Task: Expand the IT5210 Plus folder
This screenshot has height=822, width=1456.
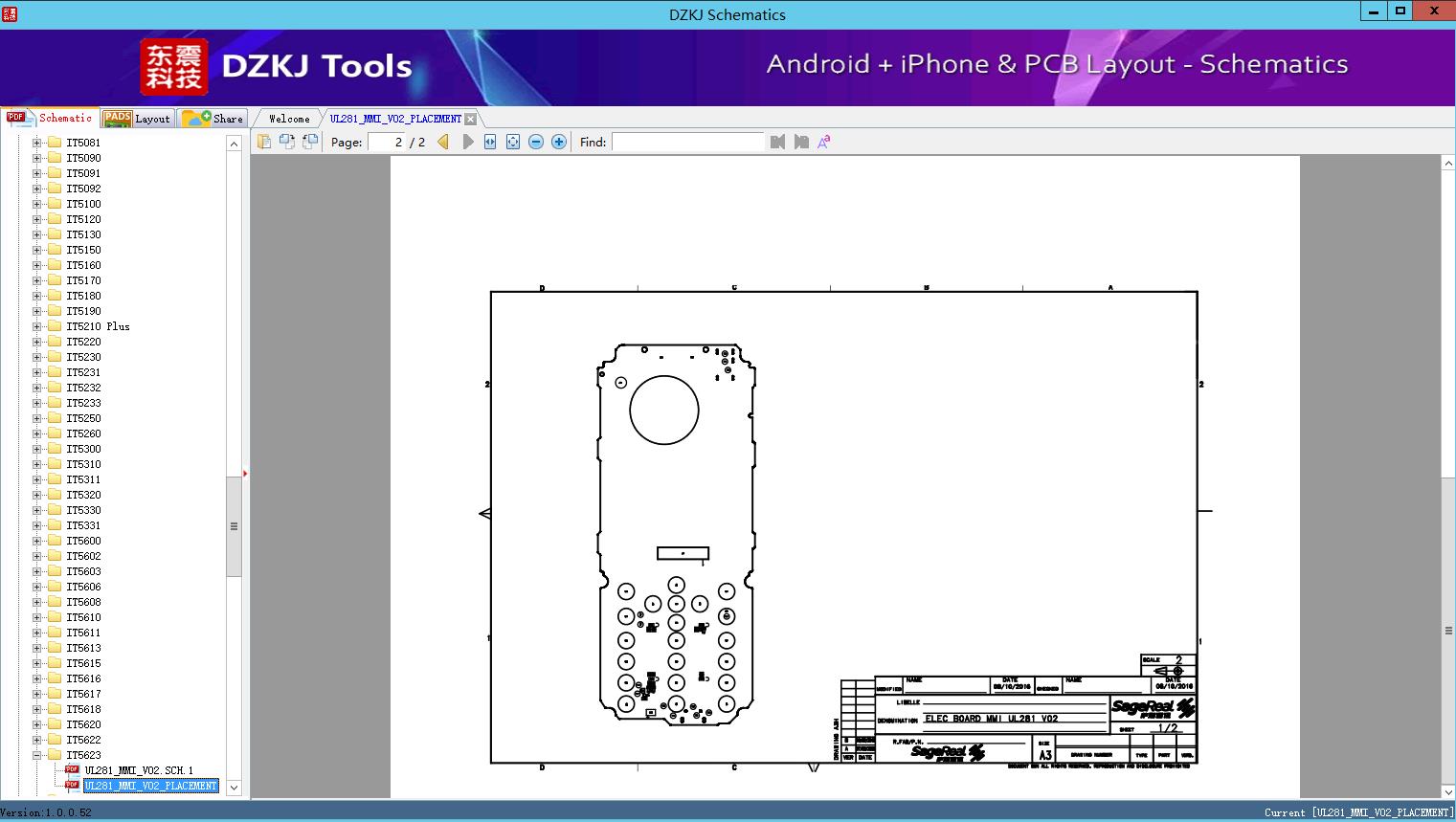Action: pyautogui.click(x=37, y=326)
